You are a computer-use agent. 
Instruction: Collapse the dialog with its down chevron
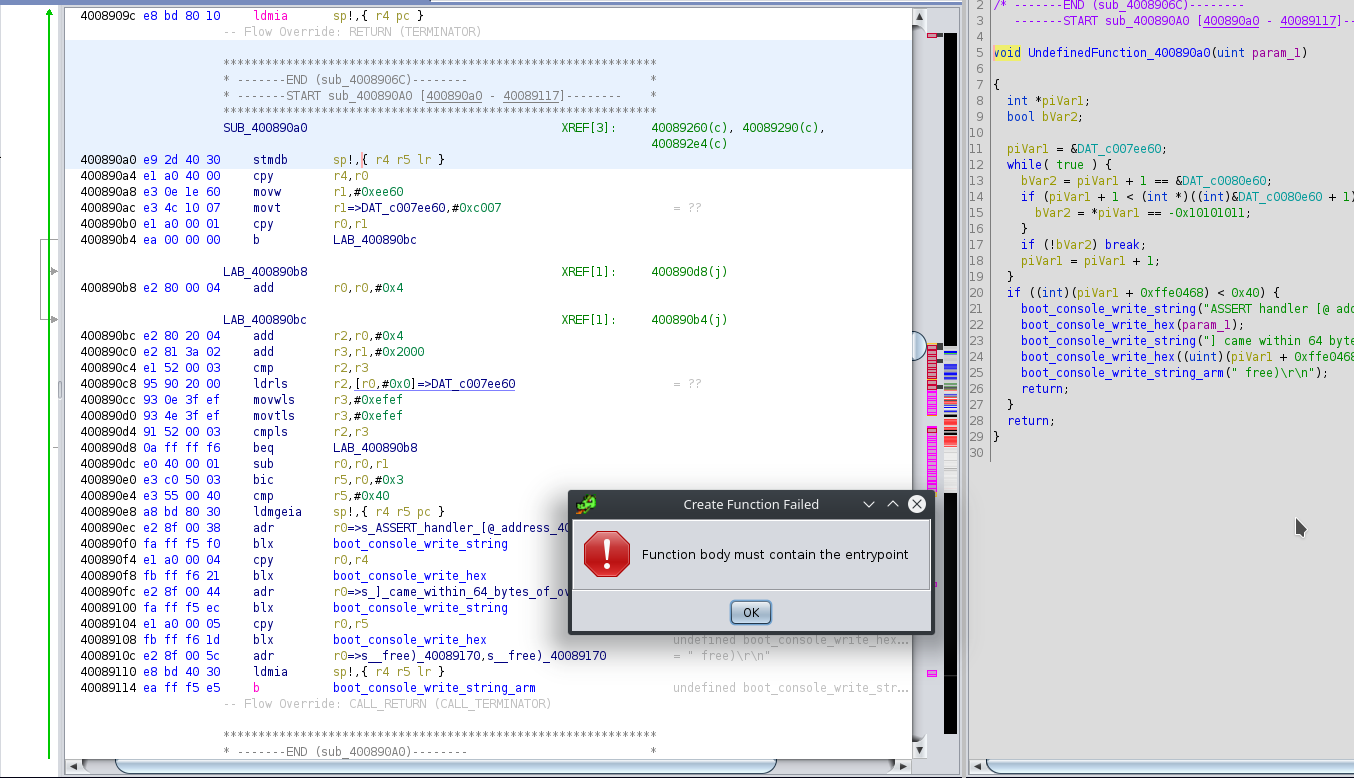868,504
